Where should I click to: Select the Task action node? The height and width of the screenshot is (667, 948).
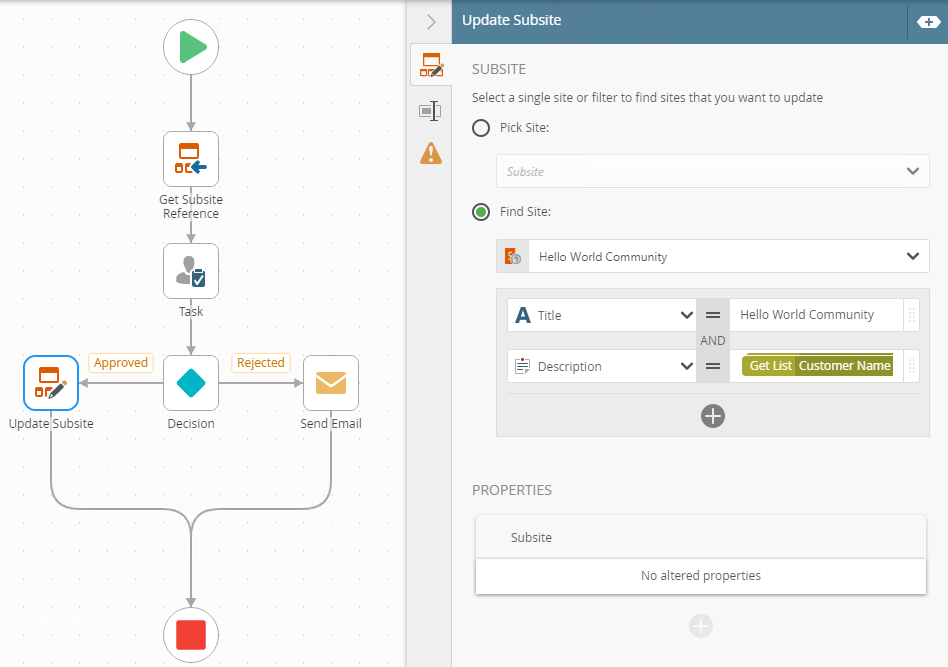coord(191,271)
